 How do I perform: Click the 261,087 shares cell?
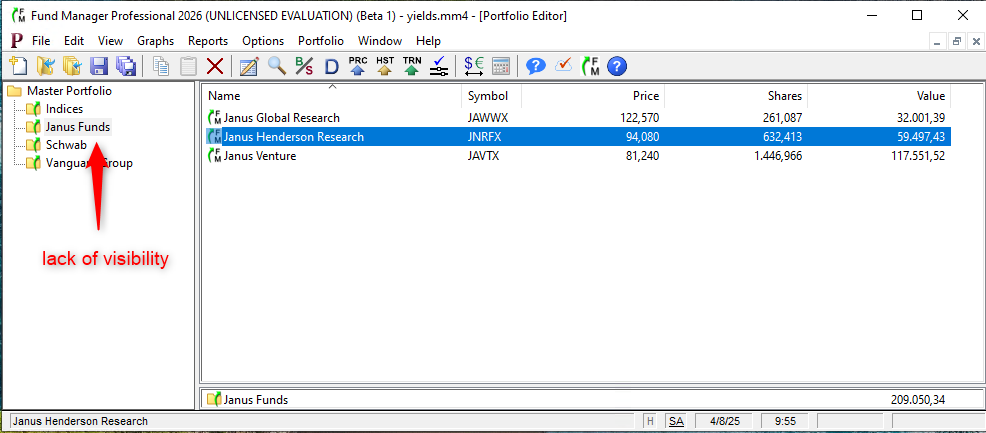(780, 118)
